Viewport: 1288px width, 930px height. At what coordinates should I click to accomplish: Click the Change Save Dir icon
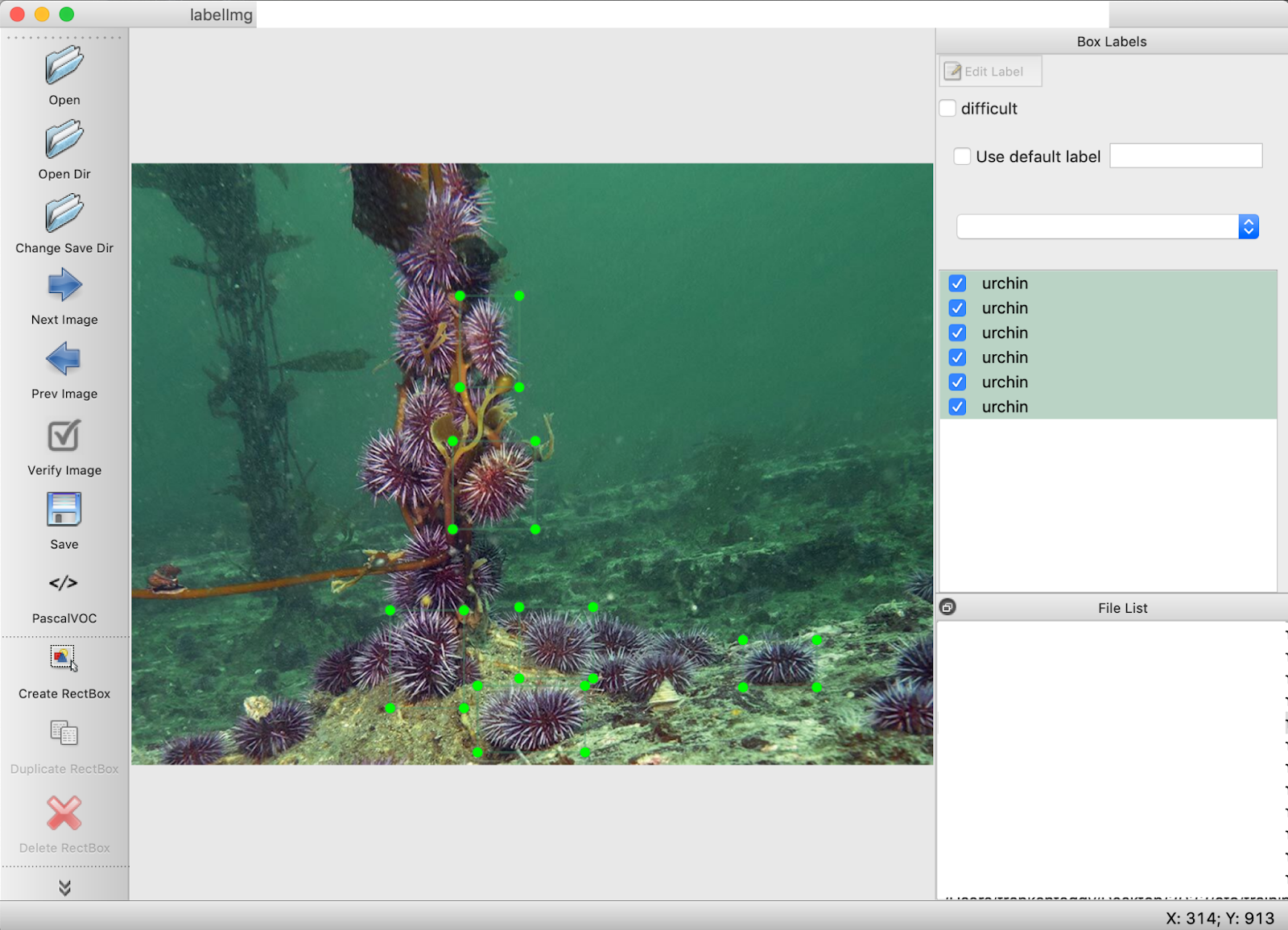[64, 214]
